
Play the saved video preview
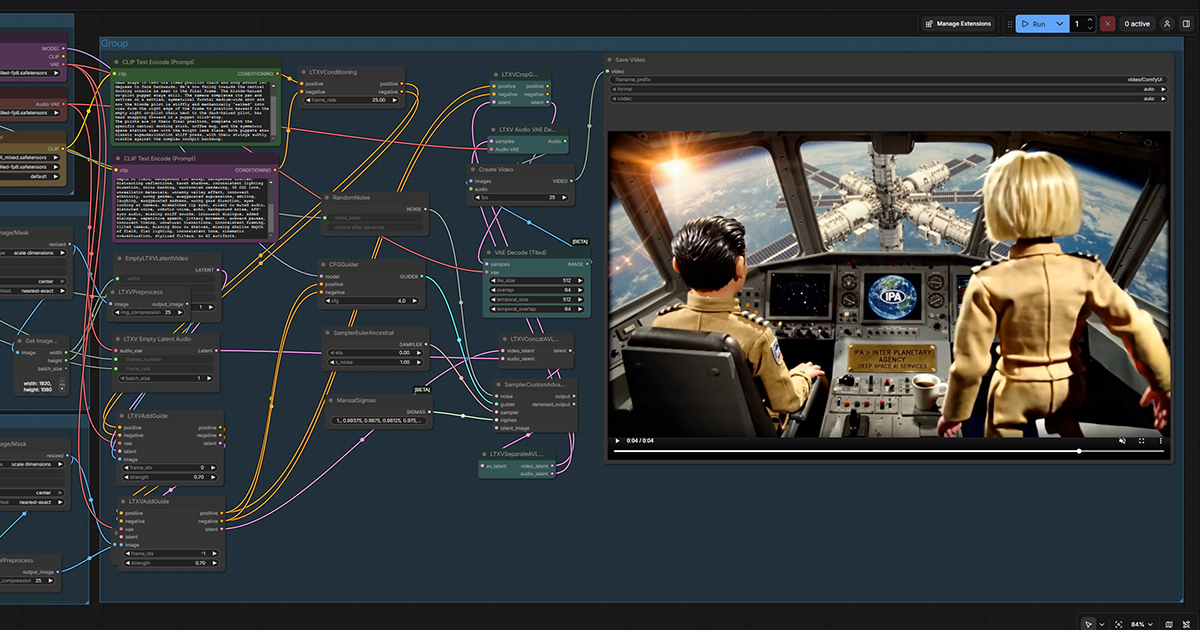(618, 441)
